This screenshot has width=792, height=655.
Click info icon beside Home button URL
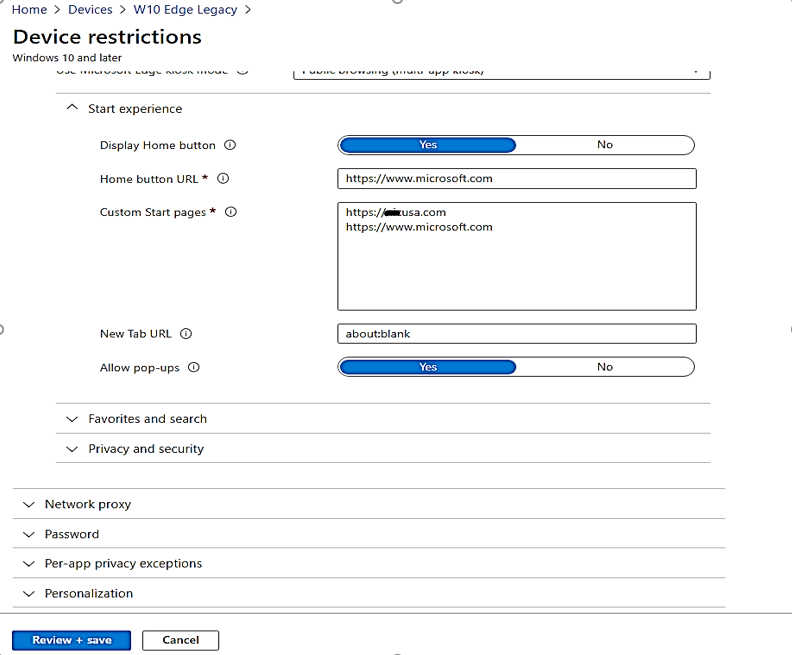coord(223,179)
